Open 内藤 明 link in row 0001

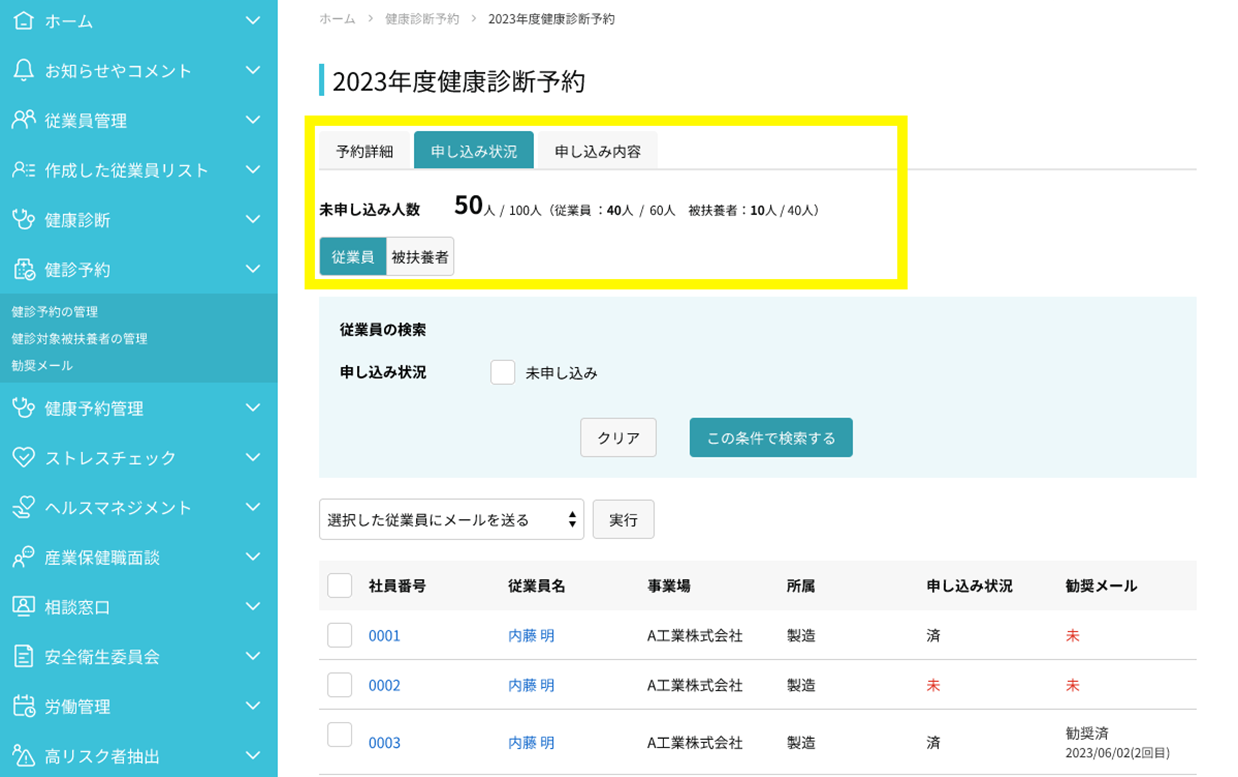point(531,636)
